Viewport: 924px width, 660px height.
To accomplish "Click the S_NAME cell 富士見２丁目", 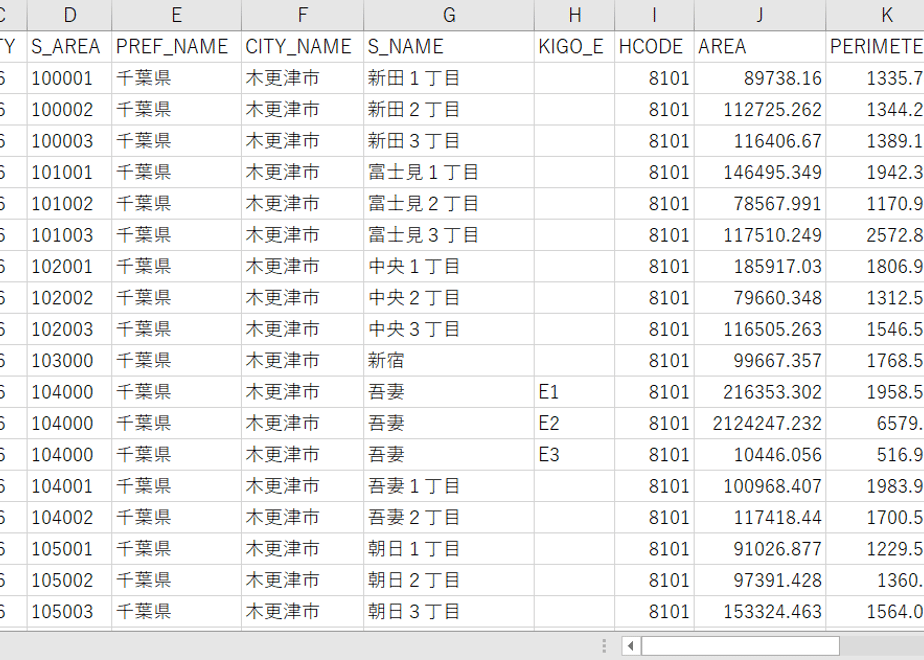I will pyautogui.click(x=449, y=204).
